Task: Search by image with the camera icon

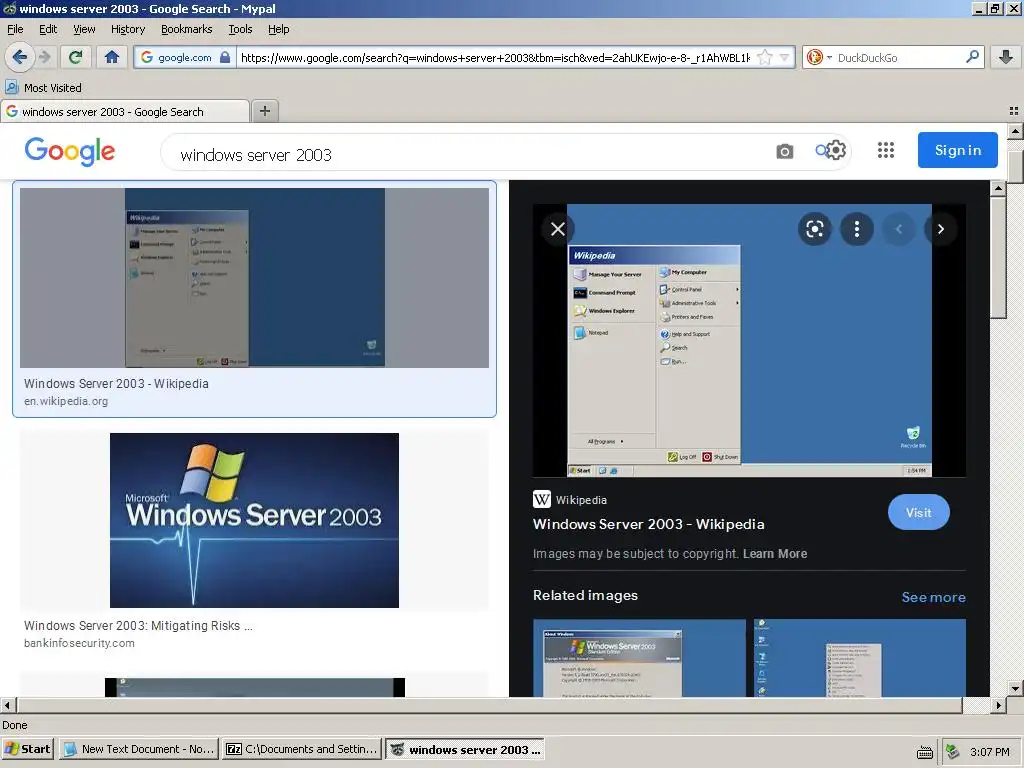Action: click(x=785, y=152)
